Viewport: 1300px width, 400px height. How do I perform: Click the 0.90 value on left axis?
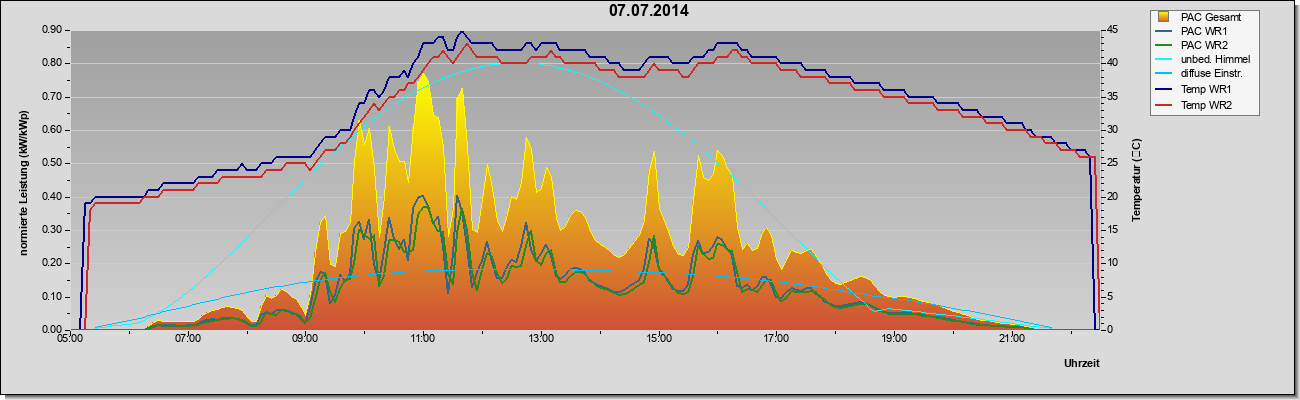point(51,30)
